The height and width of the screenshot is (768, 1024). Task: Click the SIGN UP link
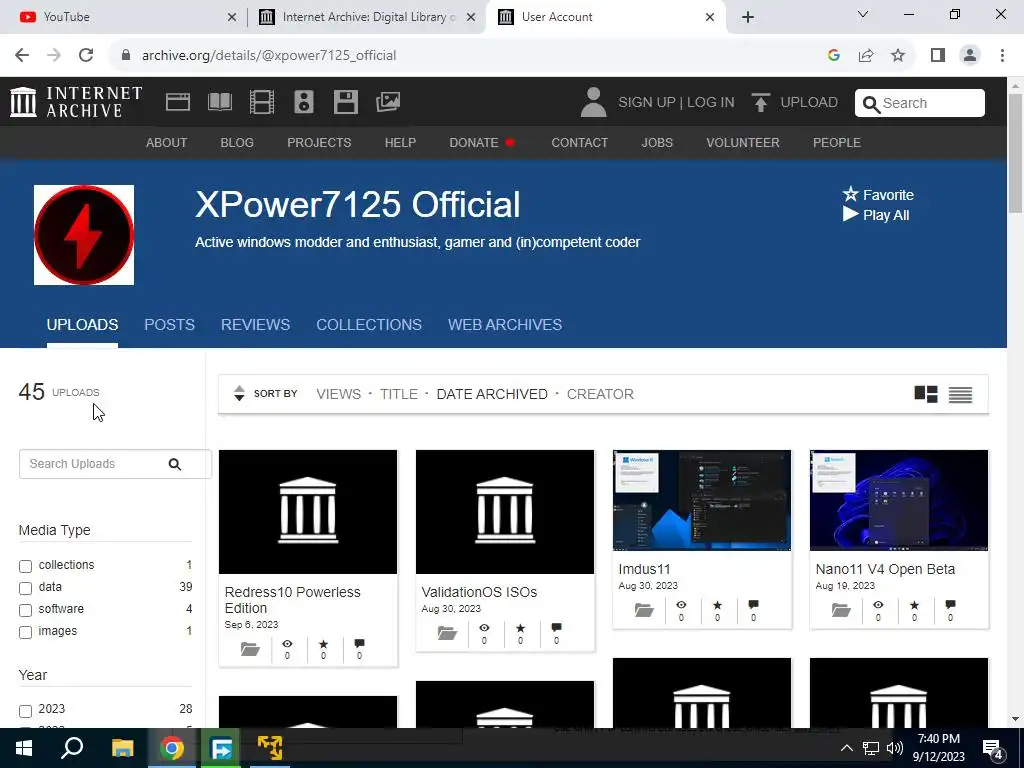pos(647,103)
